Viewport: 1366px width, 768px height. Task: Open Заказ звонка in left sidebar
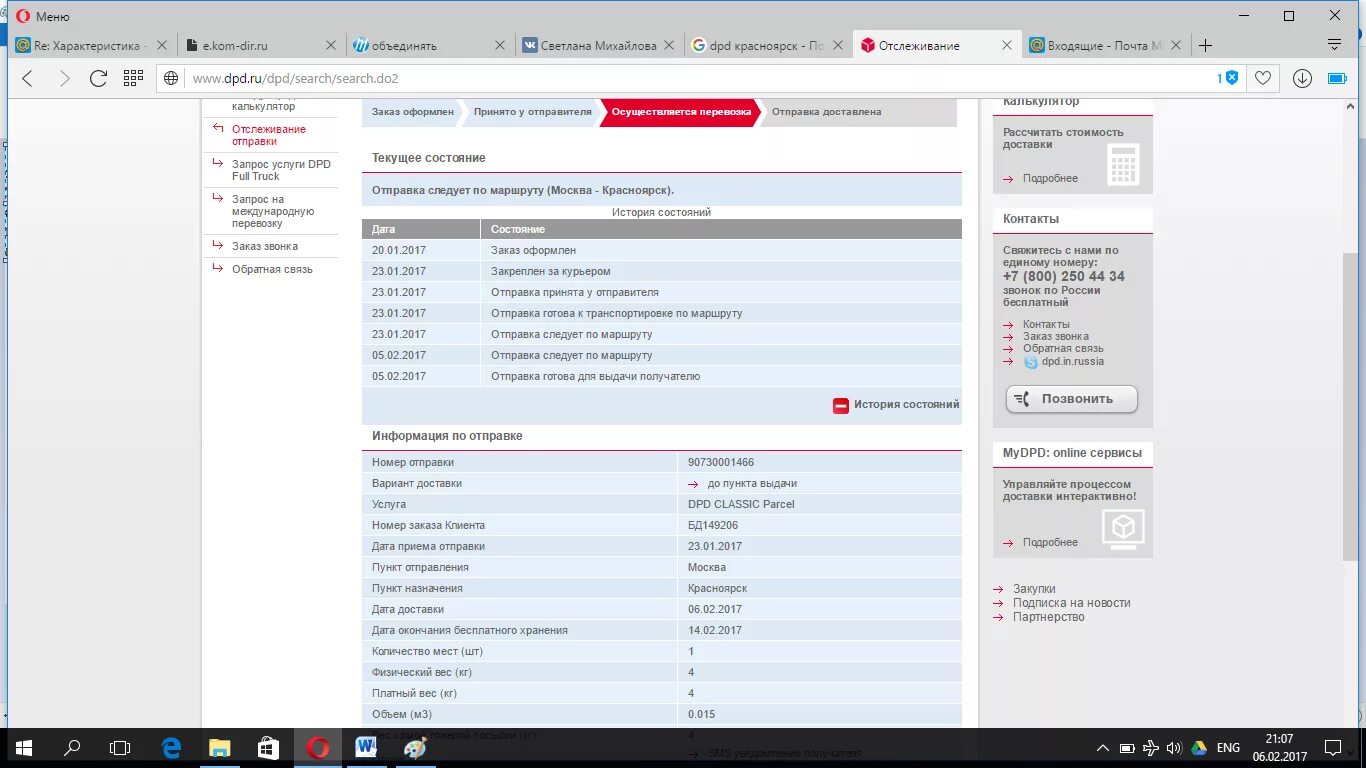(x=265, y=246)
